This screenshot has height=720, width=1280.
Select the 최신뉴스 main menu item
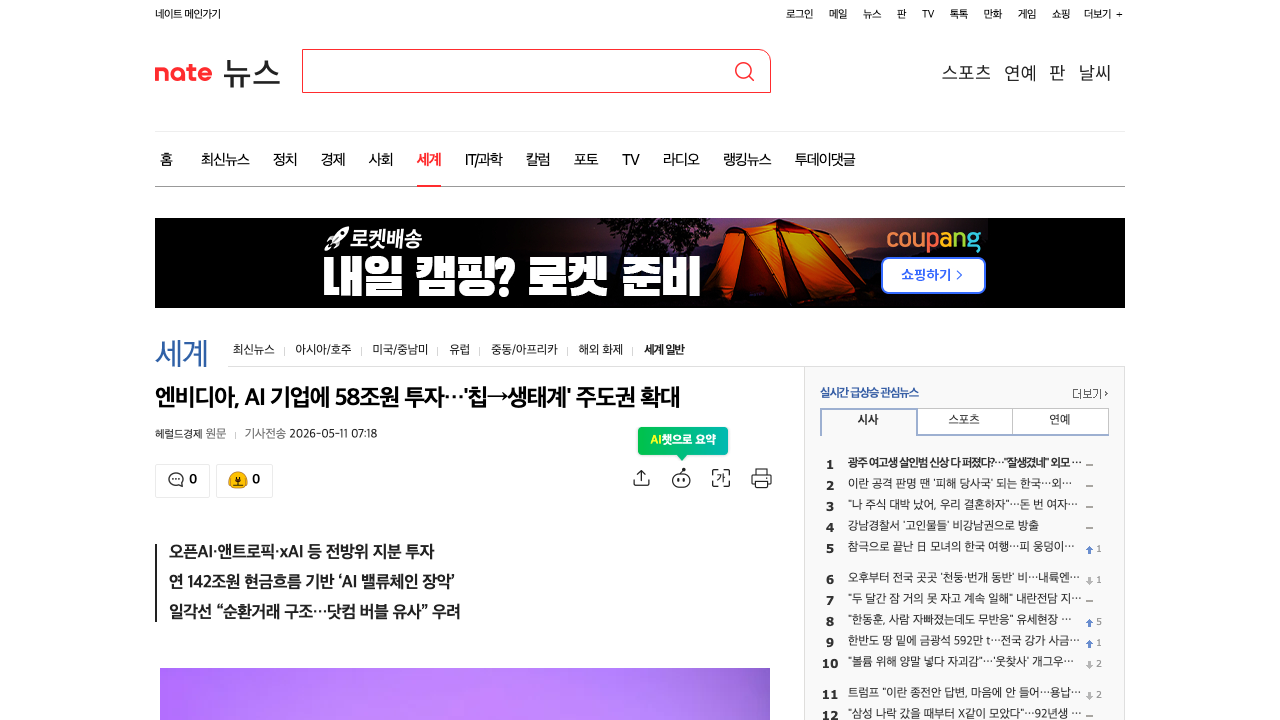225,159
